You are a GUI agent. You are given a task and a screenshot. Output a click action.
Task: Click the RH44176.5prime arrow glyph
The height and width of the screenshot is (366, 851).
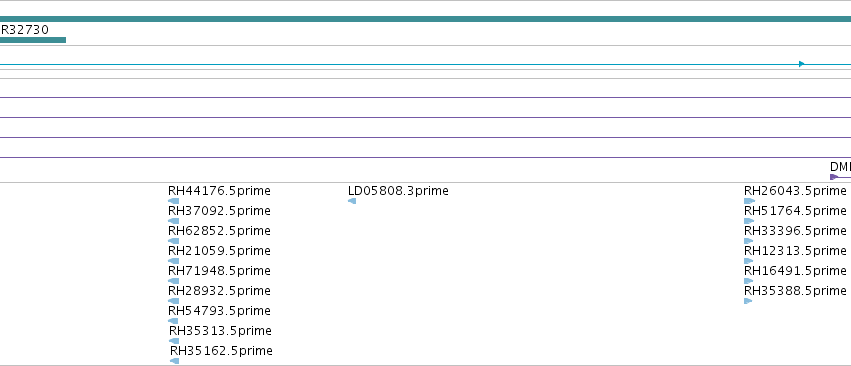(174, 201)
